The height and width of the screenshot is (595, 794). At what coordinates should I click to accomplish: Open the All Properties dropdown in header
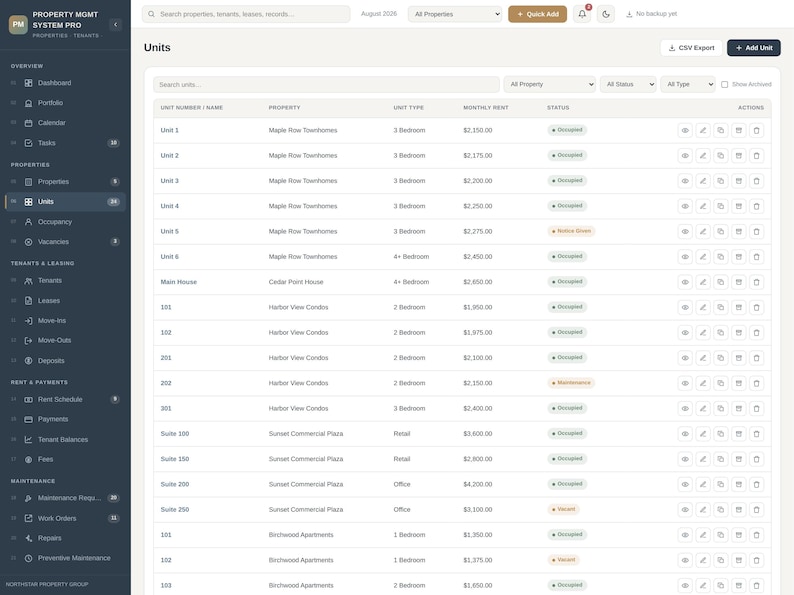click(x=455, y=14)
